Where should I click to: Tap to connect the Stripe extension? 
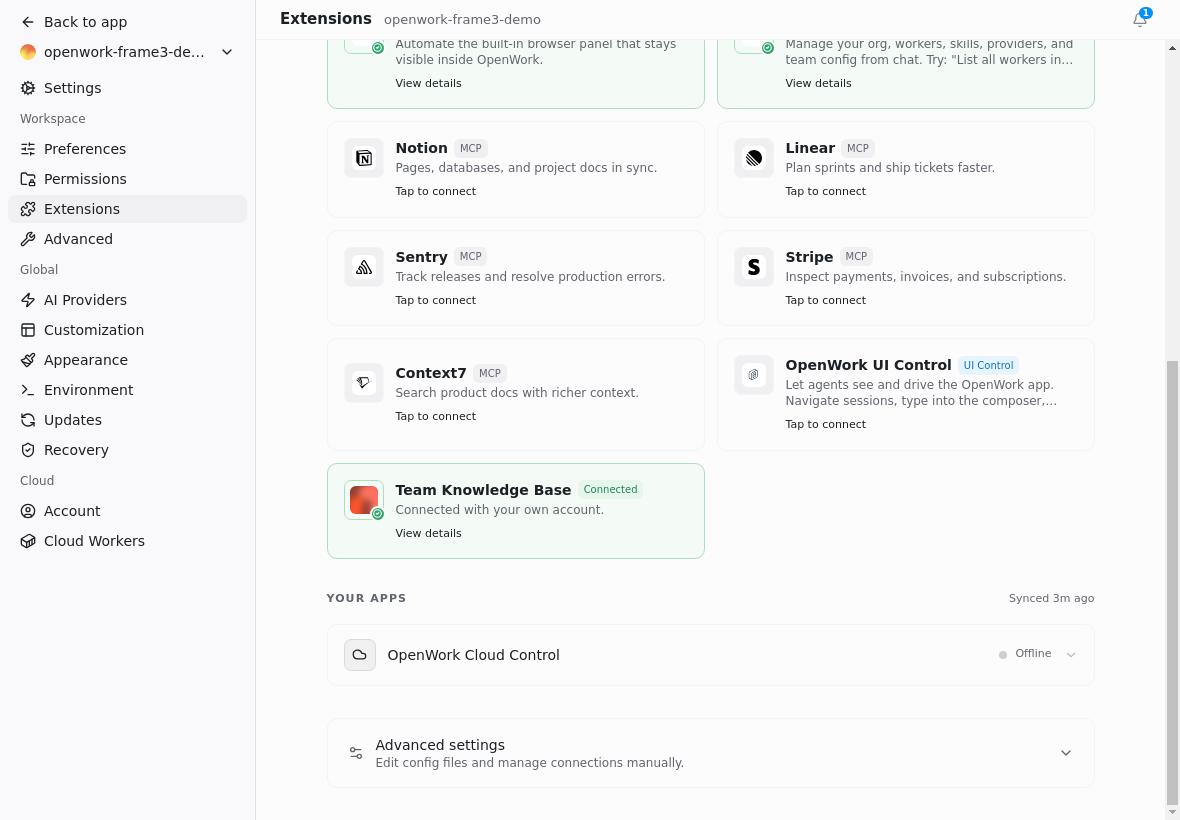(826, 300)
